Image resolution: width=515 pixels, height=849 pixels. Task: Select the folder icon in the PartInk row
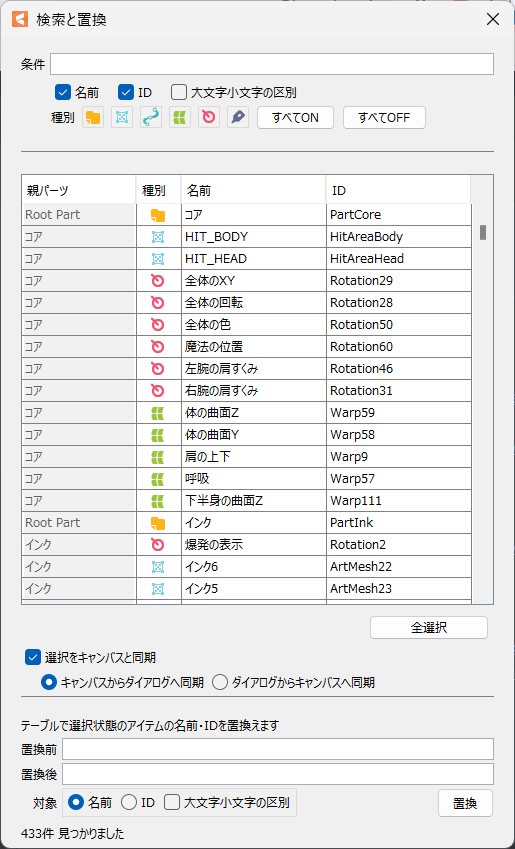(x=158, y=523)
